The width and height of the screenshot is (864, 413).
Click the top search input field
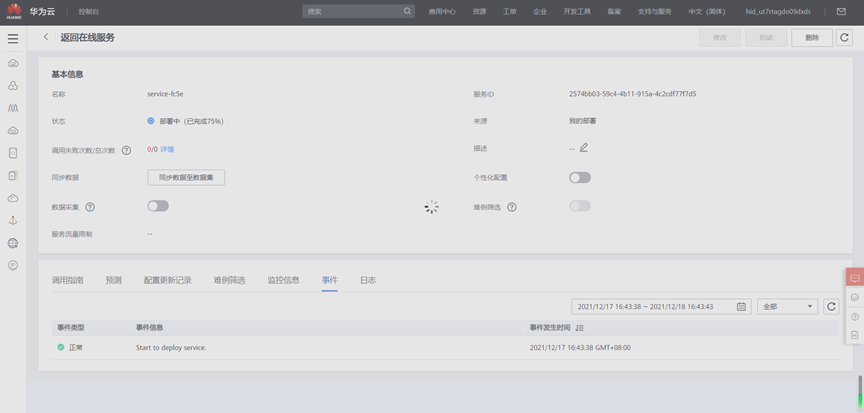[x=359, y=11]
